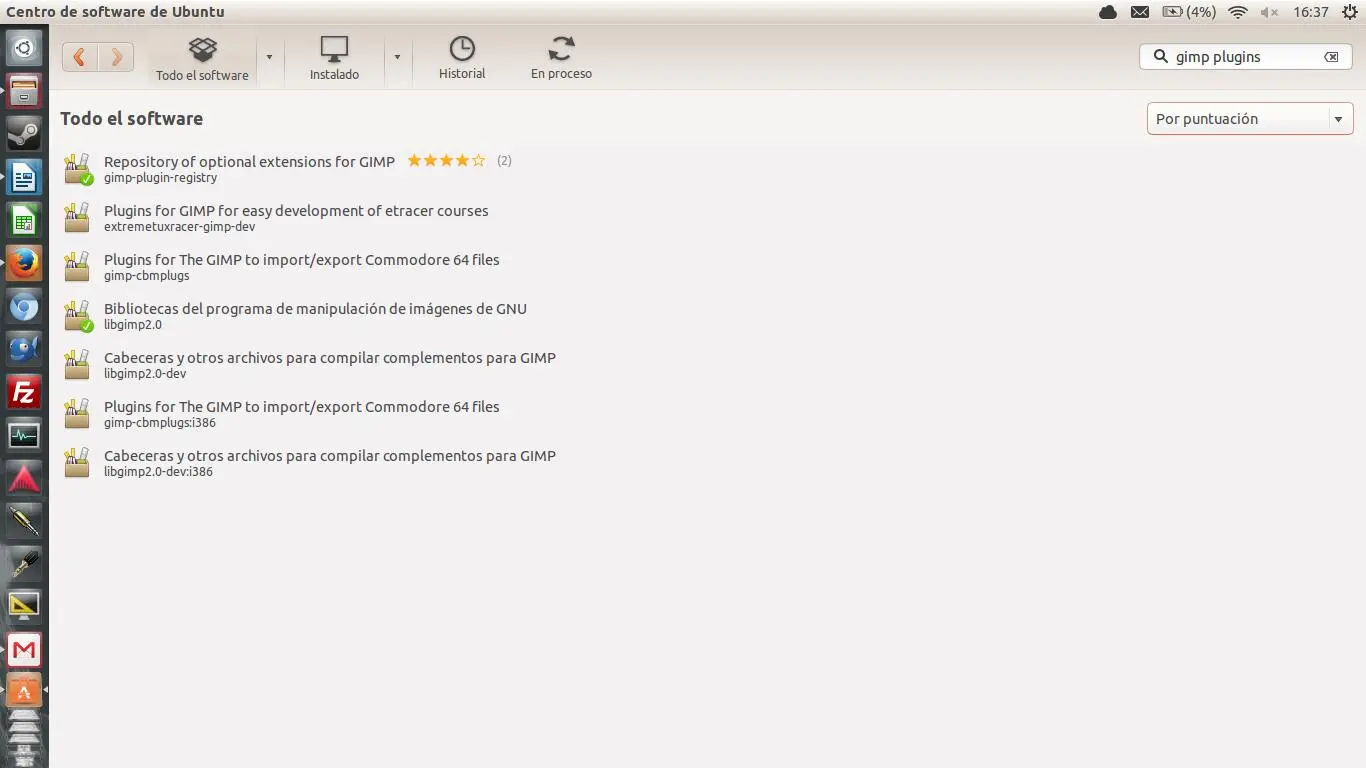Open System Monitor from the launcher
Screen dimensions: 1366x768
(x=24, y=435)
